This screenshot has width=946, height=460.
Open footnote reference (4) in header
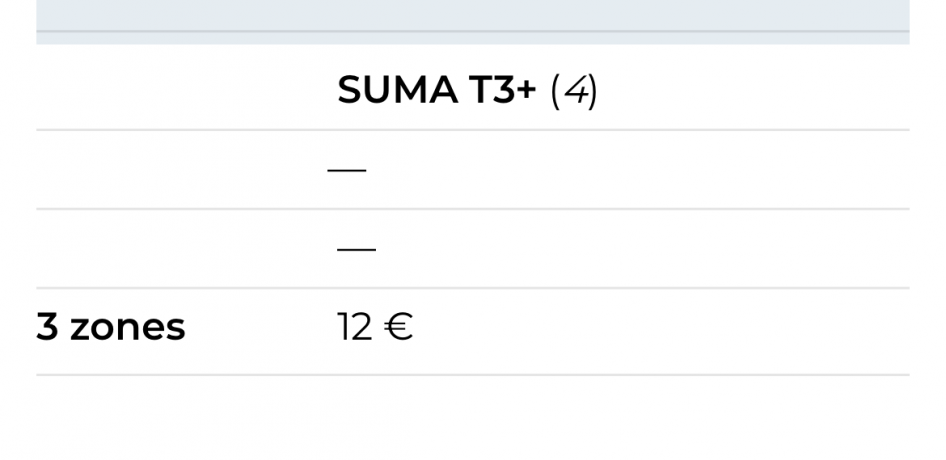click(x=574, y=91)
